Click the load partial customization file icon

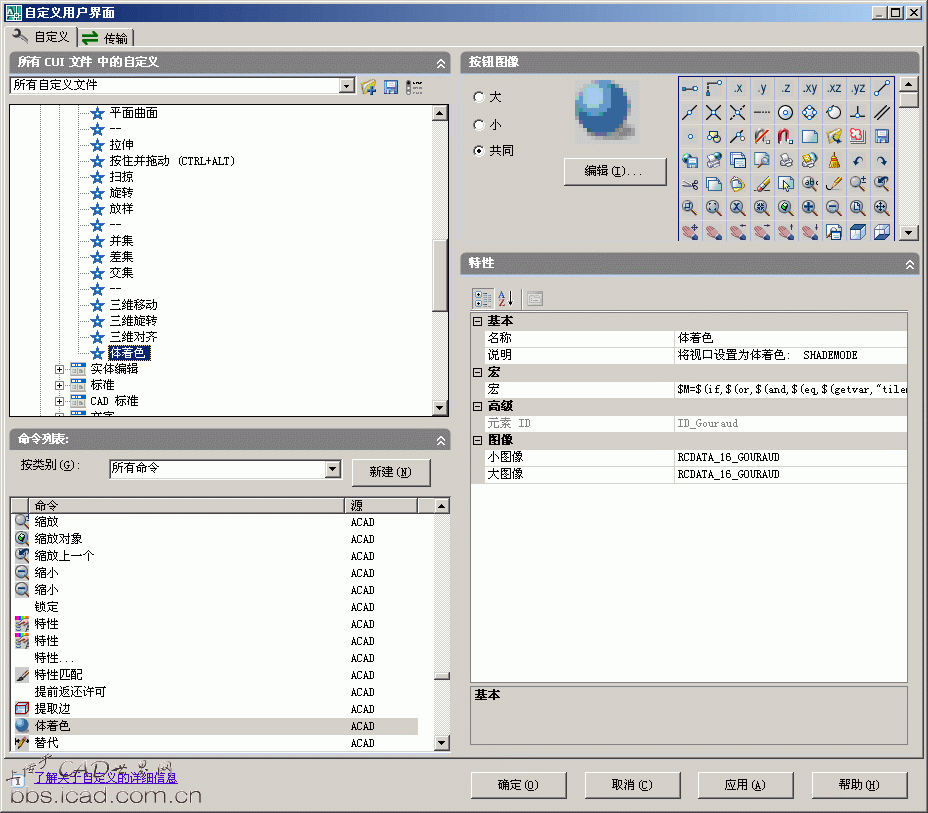coord(369,87)
